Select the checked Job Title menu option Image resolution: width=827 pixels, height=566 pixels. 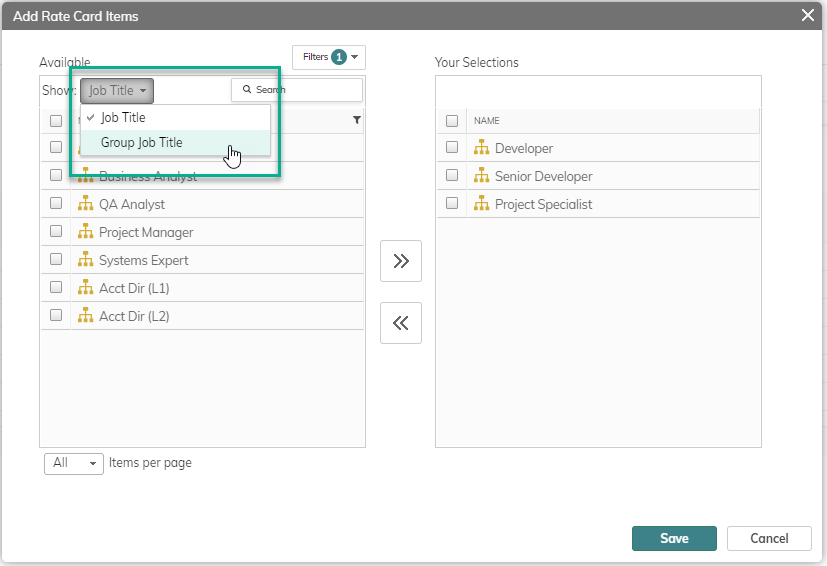(x=123, y=118)
